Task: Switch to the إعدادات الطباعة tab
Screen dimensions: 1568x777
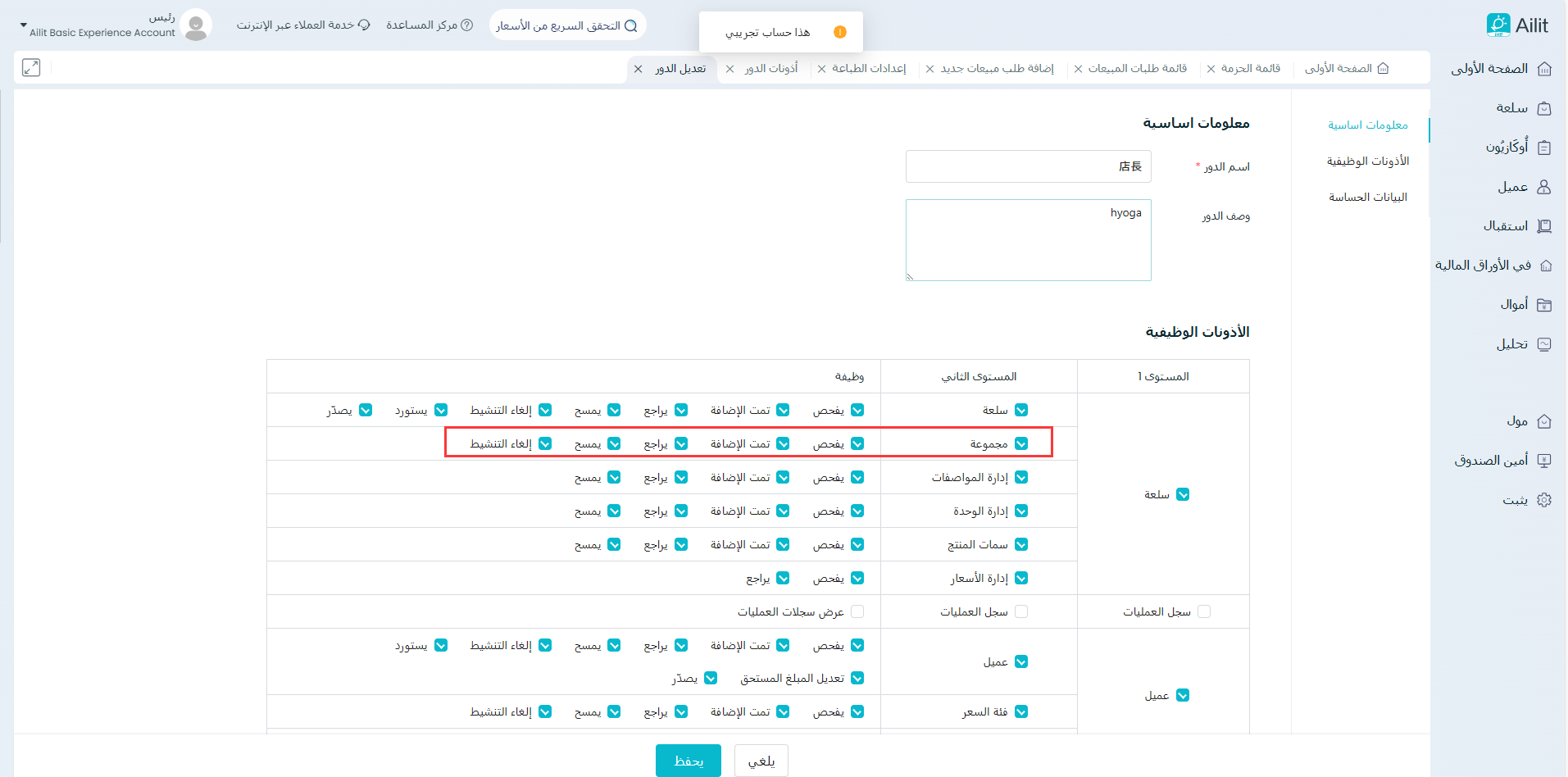Action: (869, 69)
